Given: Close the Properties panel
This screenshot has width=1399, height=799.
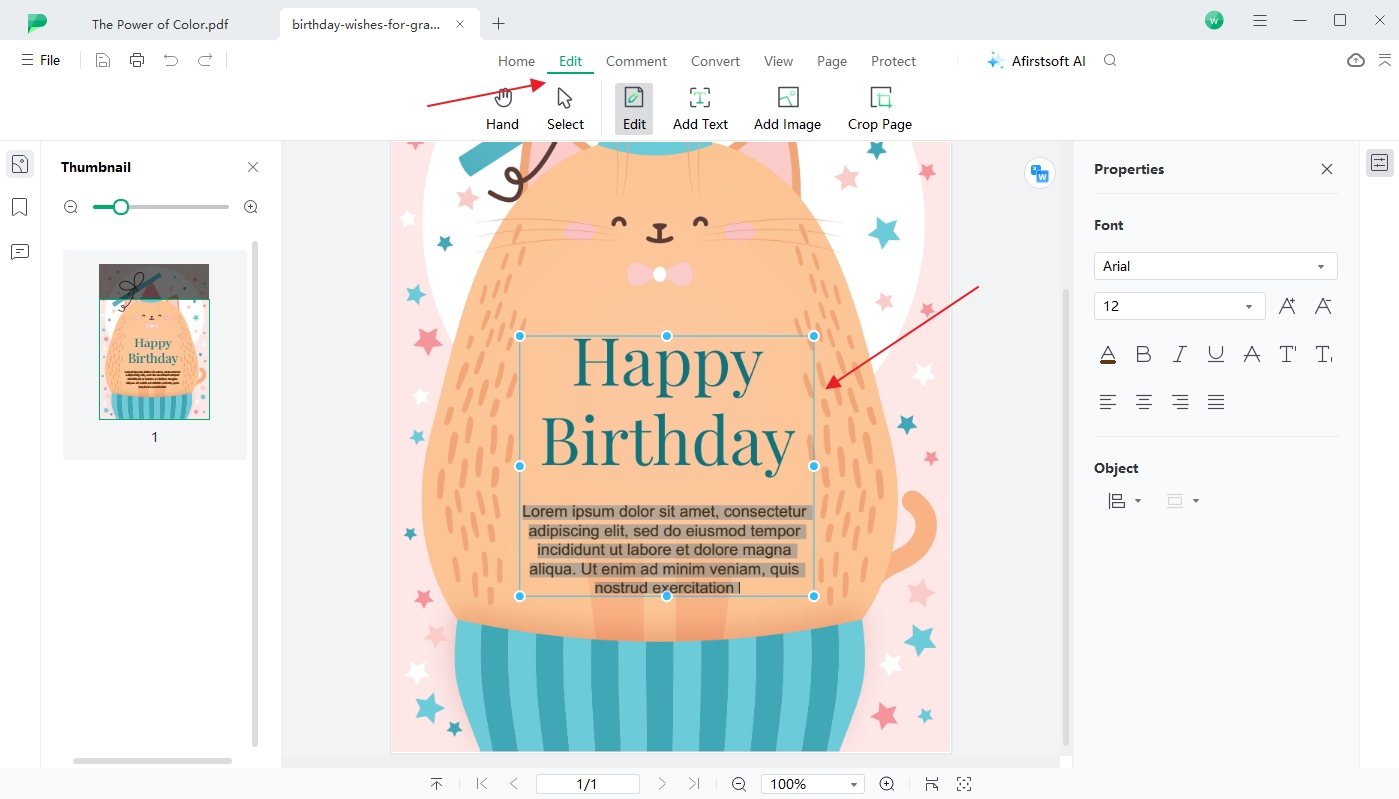Looking at the screenshot, I should (1327, 169).
